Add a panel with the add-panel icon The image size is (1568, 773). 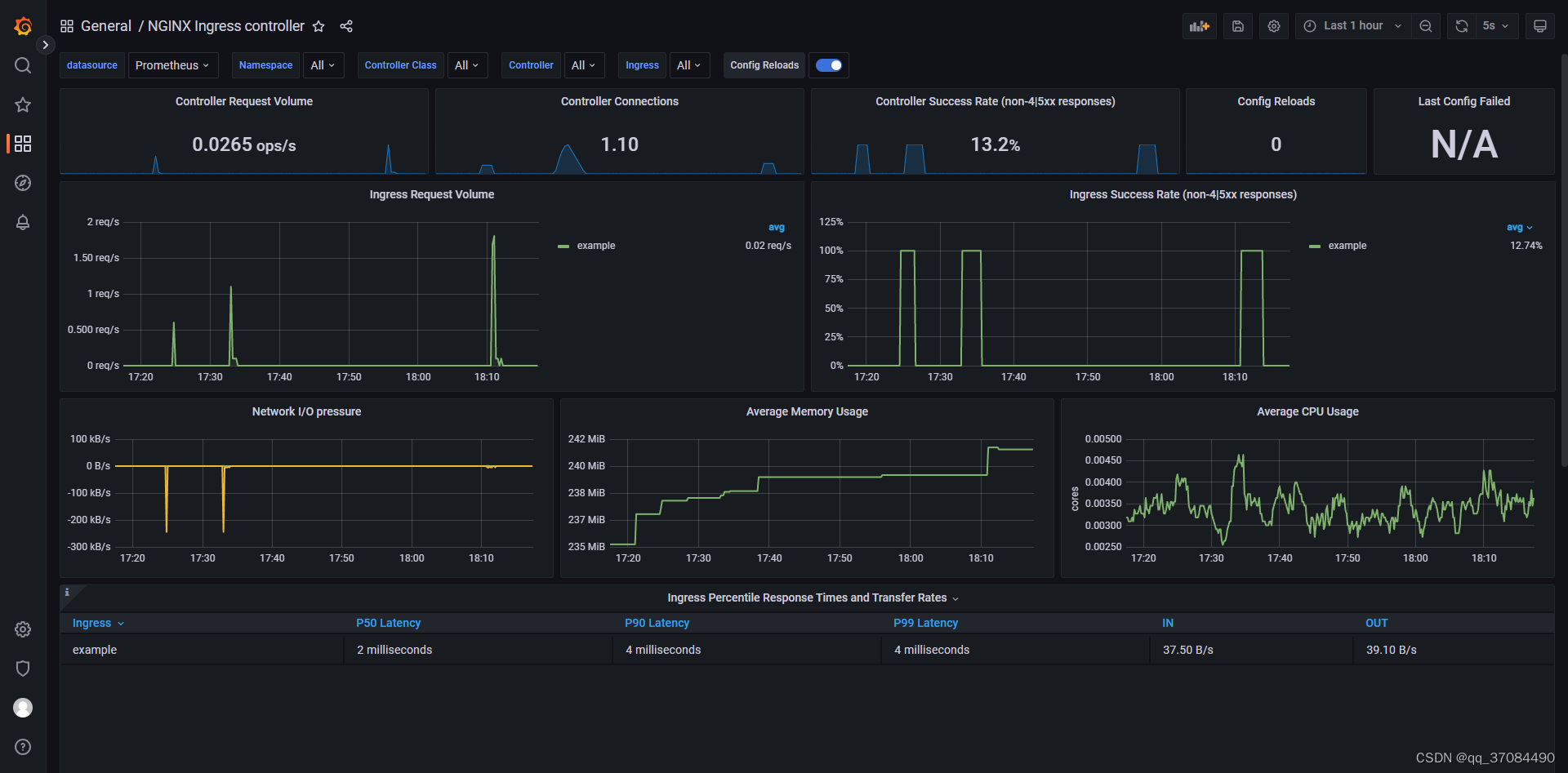[1200, 26]
